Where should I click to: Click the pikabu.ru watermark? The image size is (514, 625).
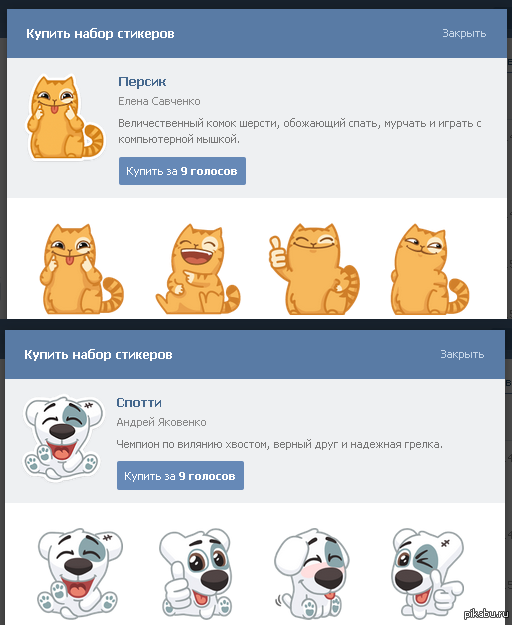[x=487, y=613]
